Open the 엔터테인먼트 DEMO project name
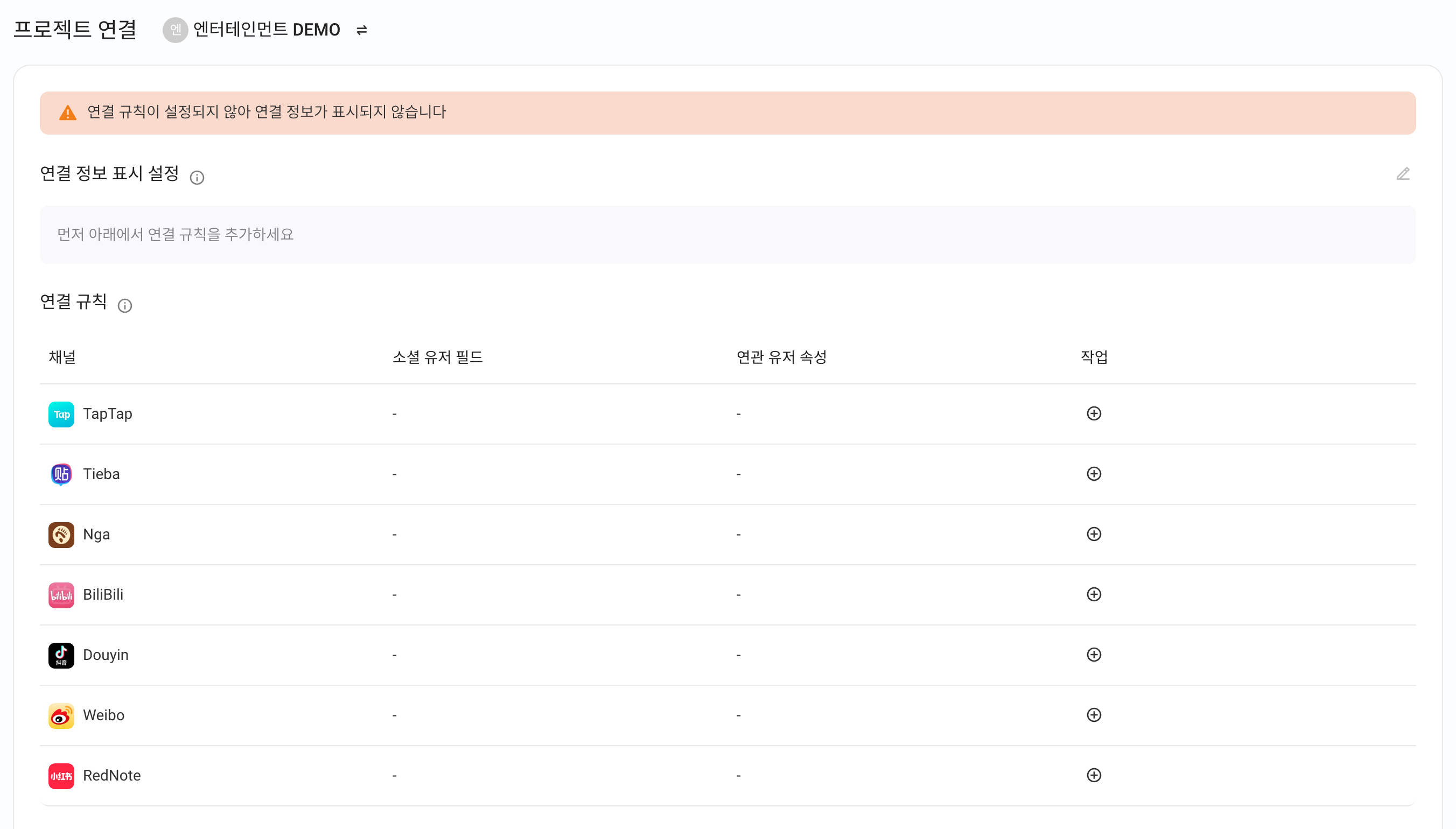 267,30
